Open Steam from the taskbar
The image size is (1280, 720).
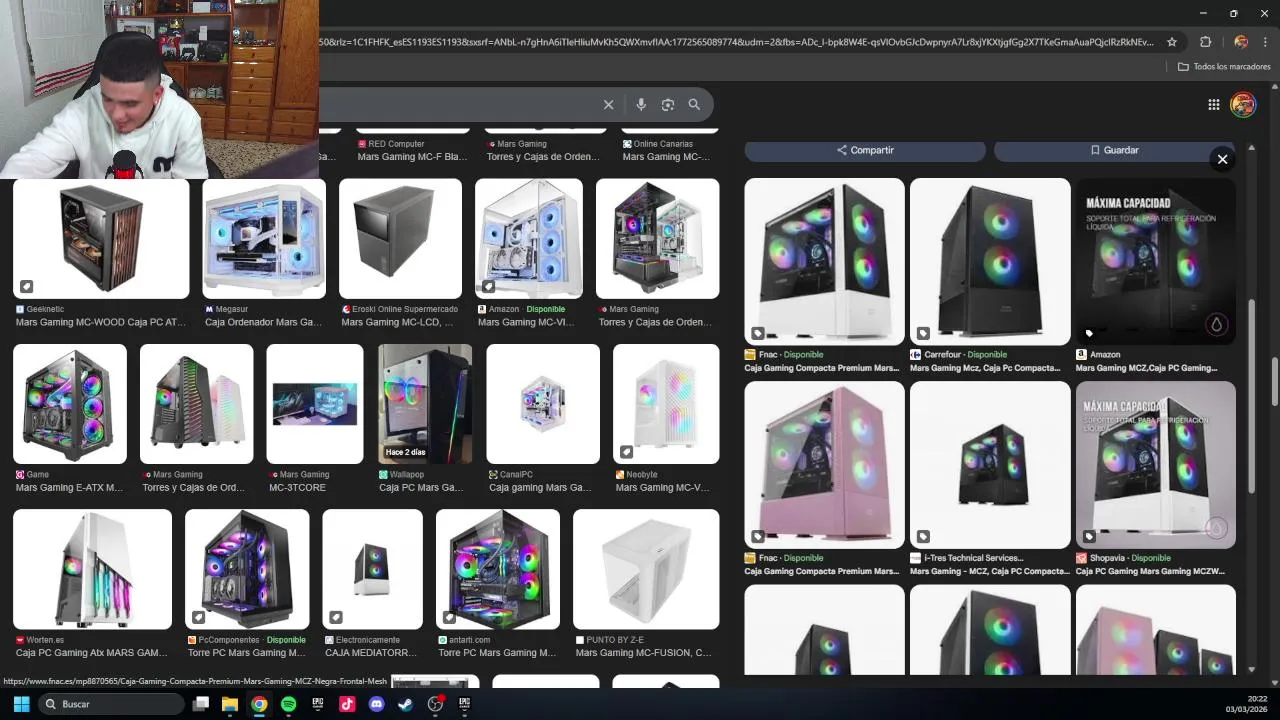click(405, 704)
